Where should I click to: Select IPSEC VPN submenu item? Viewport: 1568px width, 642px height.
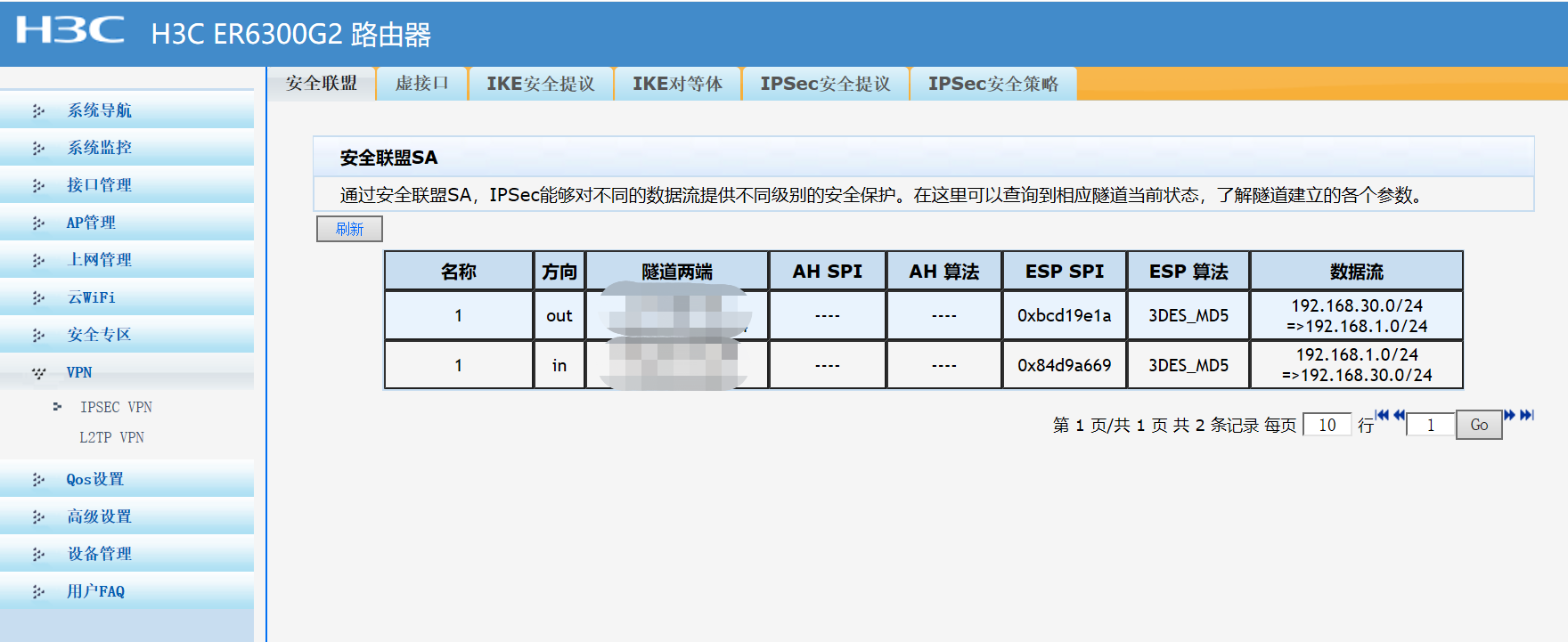pos(116,407)
